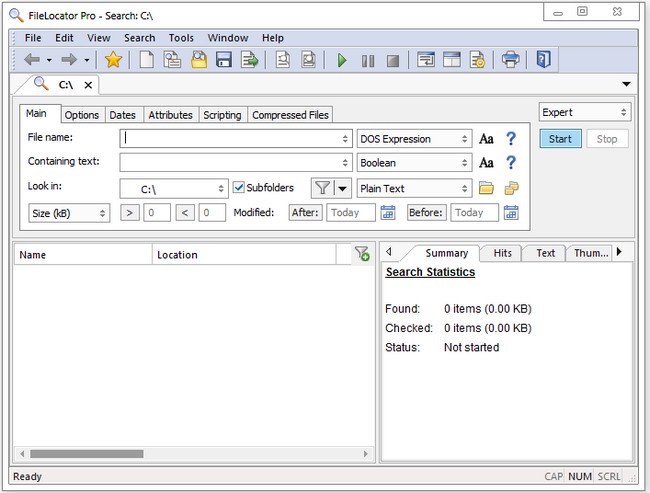The height and width of the screenshot is (493, 650).
Task: Open the Tools menu
Action: click(x=181, y=38)
